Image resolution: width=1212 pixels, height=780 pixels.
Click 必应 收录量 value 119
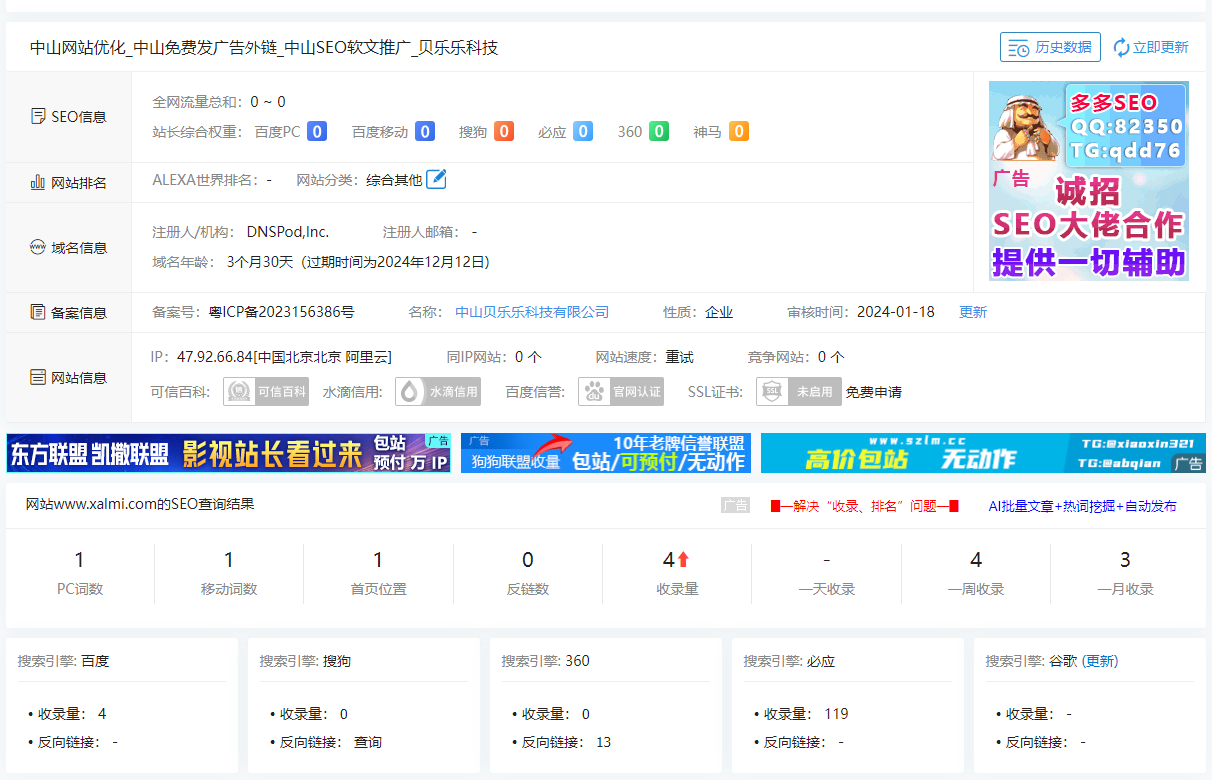(x=836, y=714)
